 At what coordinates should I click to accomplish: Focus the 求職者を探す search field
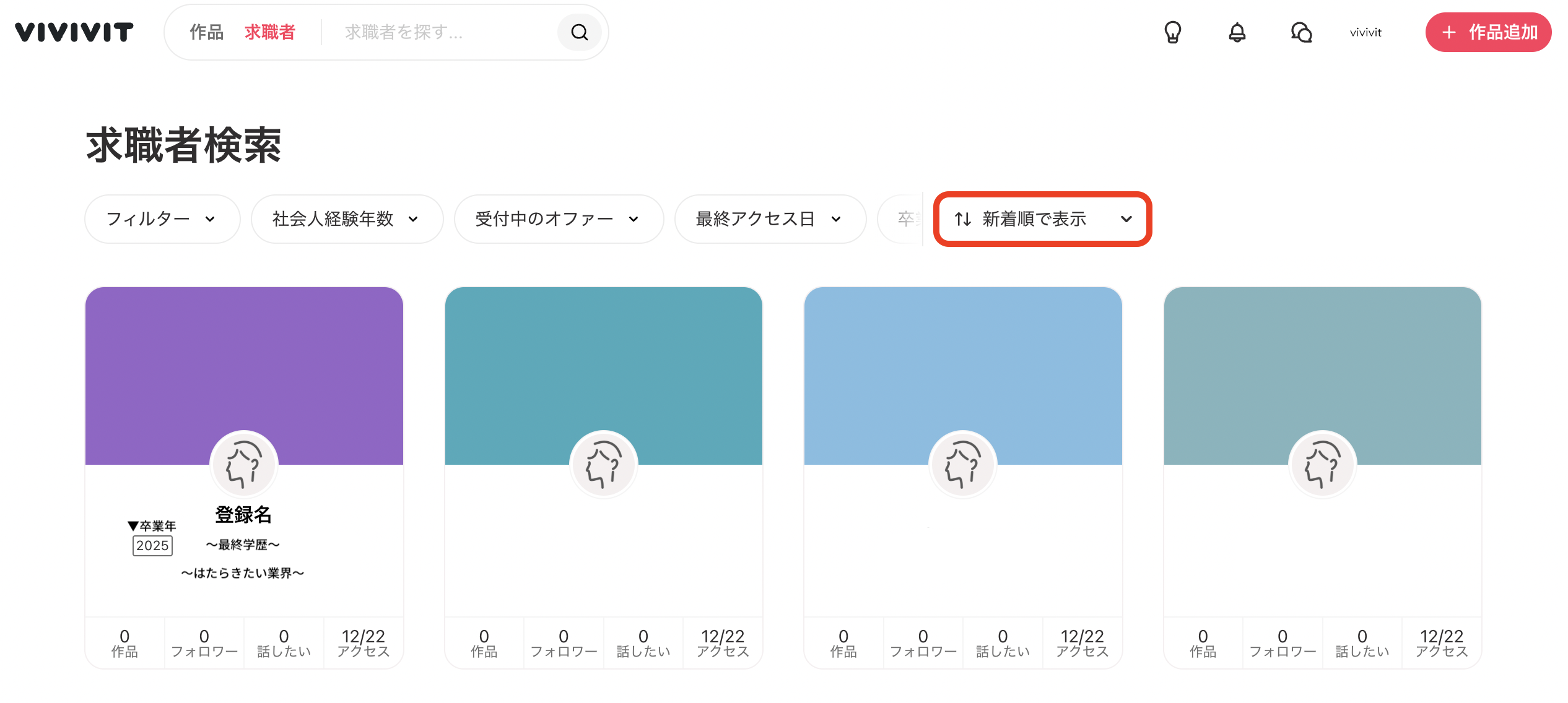pyautogui.click(x=446, y=32)
